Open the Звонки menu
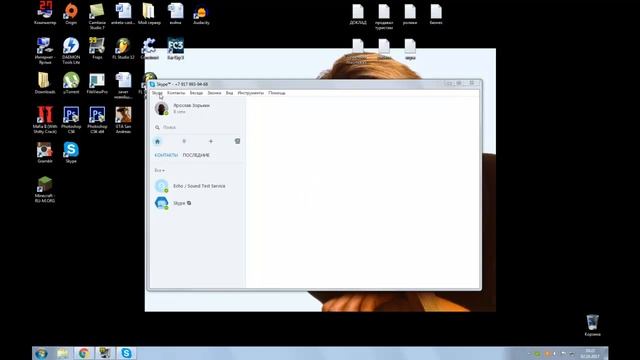The height and width of the screenshot is (360, 640). click(x=214, y=93)
